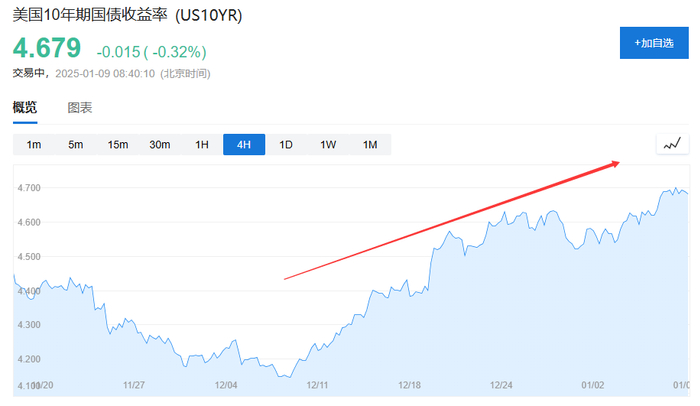The width and height of the screenshot is (700, 406).
Task: Click the 11/27 date axis marker
Action: tap(134, 384)
